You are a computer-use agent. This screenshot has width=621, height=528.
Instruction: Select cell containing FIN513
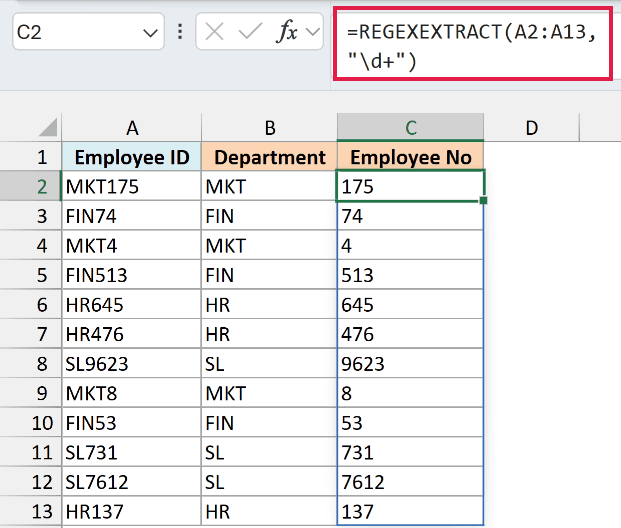[131, 275]
